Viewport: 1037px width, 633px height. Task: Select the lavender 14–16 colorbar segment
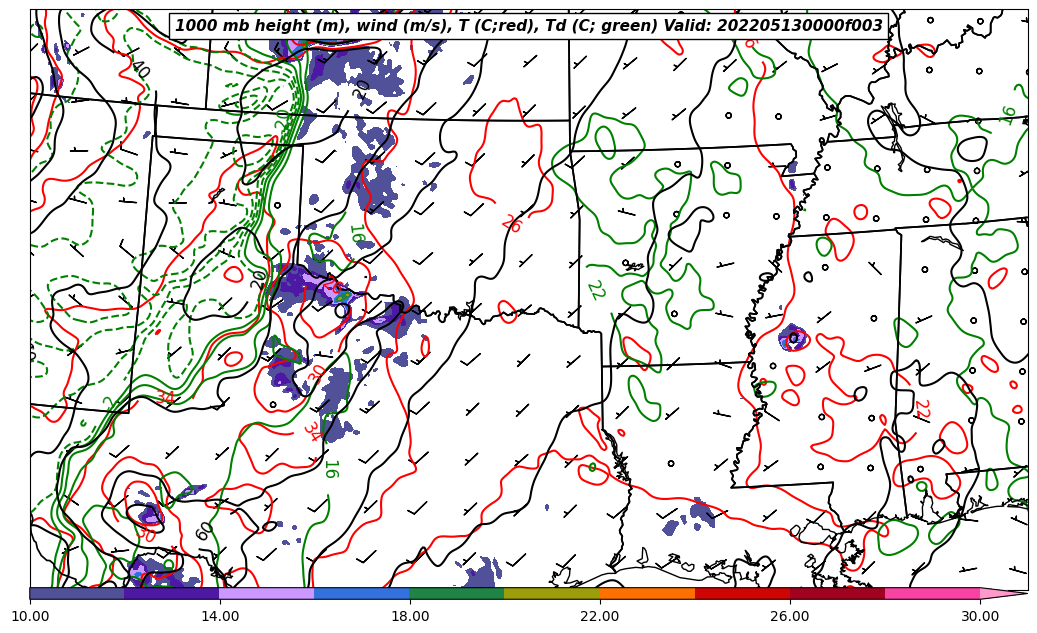pyautogui.click(x=267, y=593)
